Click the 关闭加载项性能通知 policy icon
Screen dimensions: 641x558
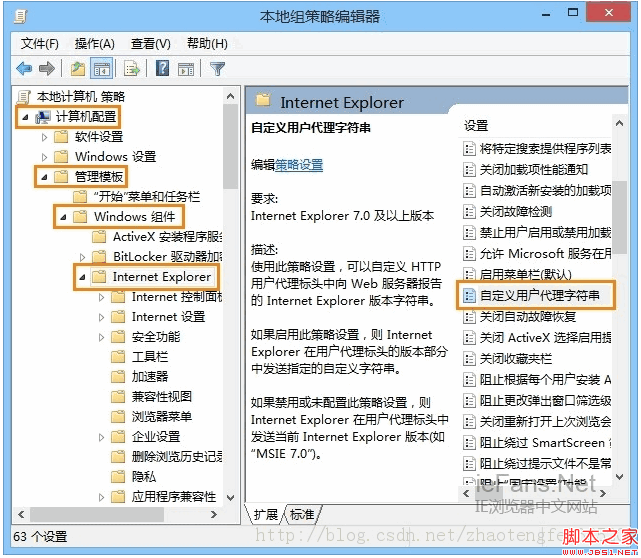pos(469,169)
